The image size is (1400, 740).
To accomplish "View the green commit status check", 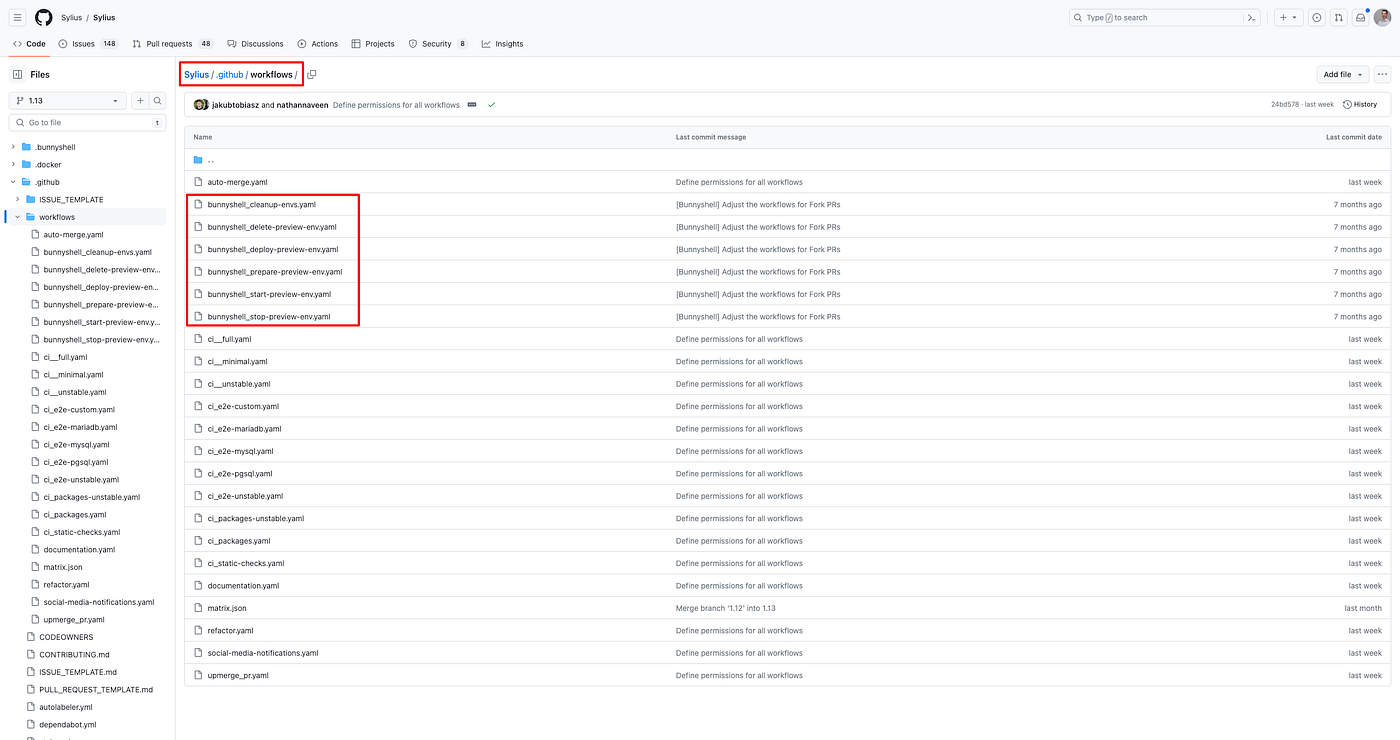I will [x=492, y=104].
